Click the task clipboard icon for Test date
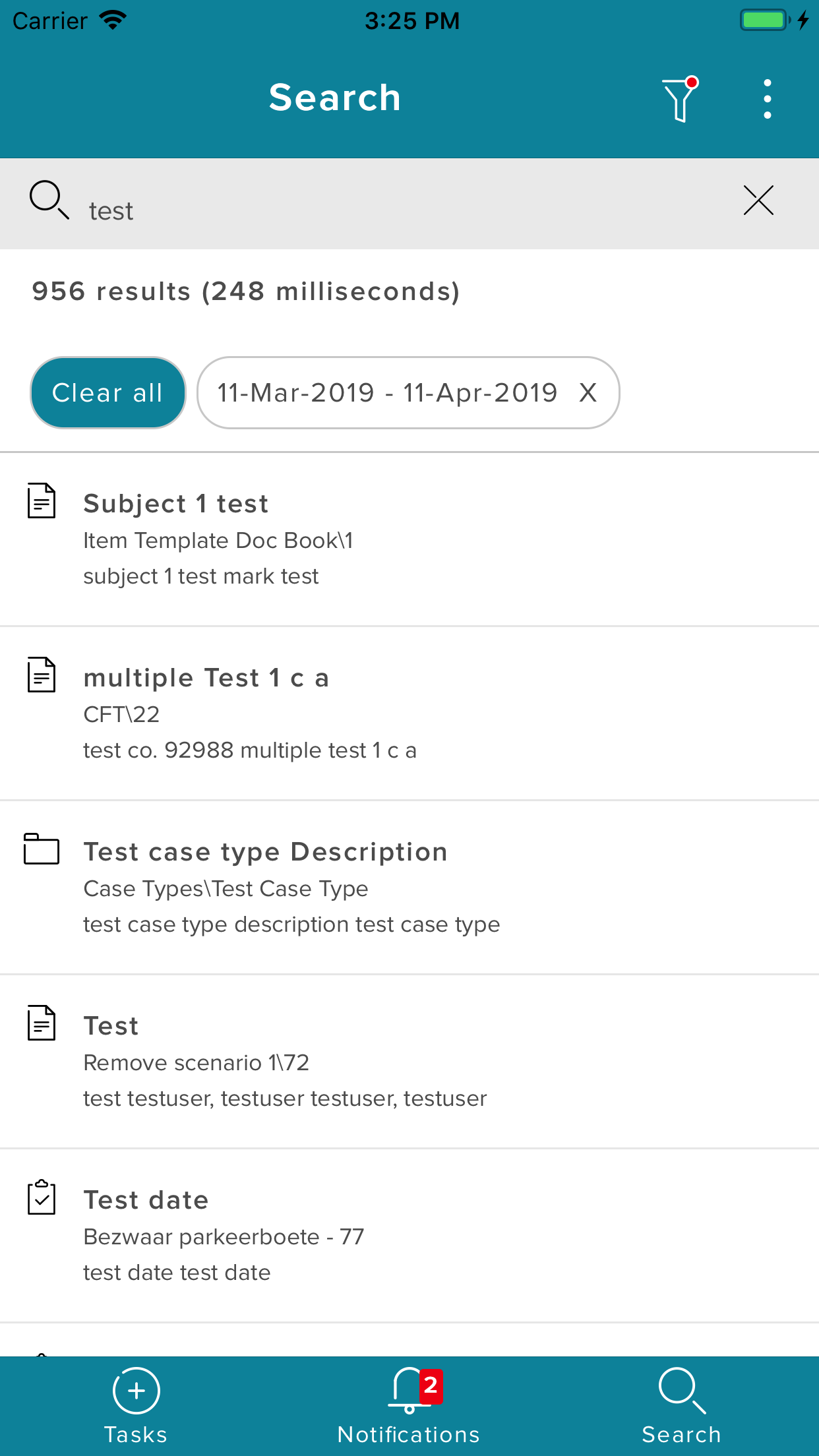Viewport: 819px width, 1456px height. tap(42, 1197)
